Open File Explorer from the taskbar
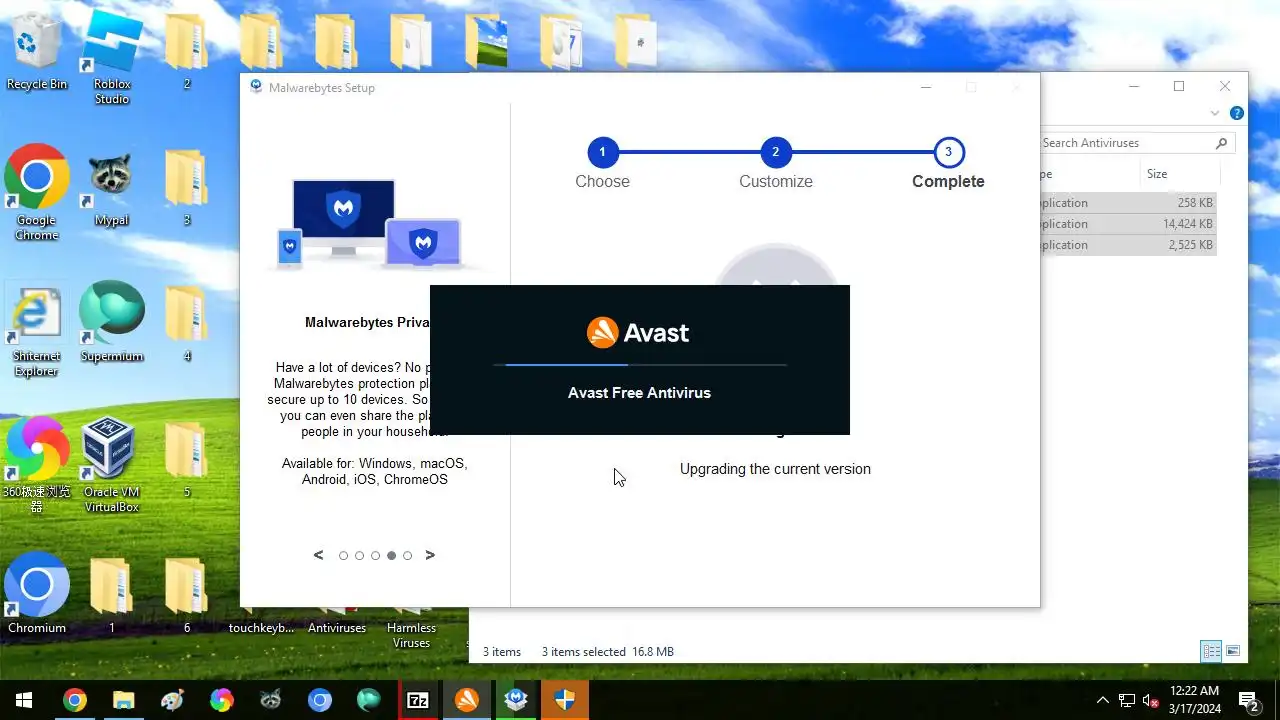 pos(123,700)
